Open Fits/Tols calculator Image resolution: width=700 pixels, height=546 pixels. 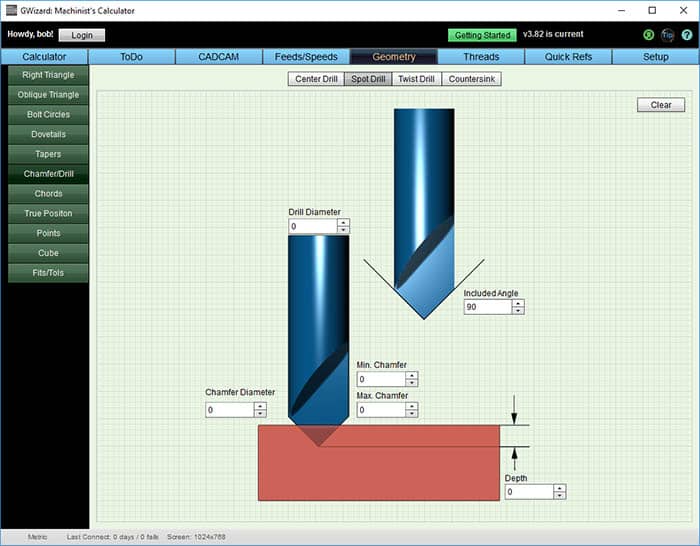[48, 272]
